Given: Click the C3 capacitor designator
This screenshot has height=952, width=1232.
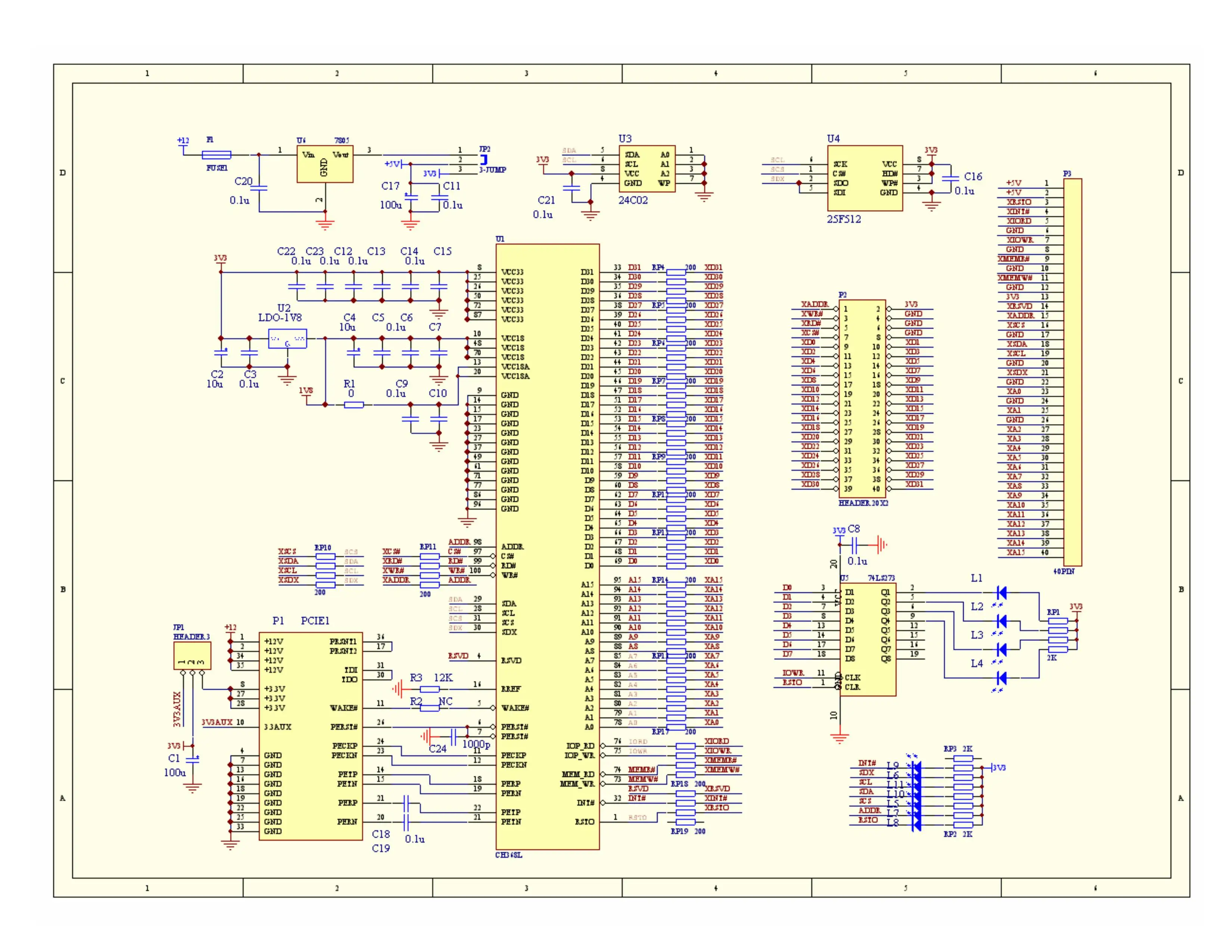Looking at the screenshot, I should click(x=250, y=374).
